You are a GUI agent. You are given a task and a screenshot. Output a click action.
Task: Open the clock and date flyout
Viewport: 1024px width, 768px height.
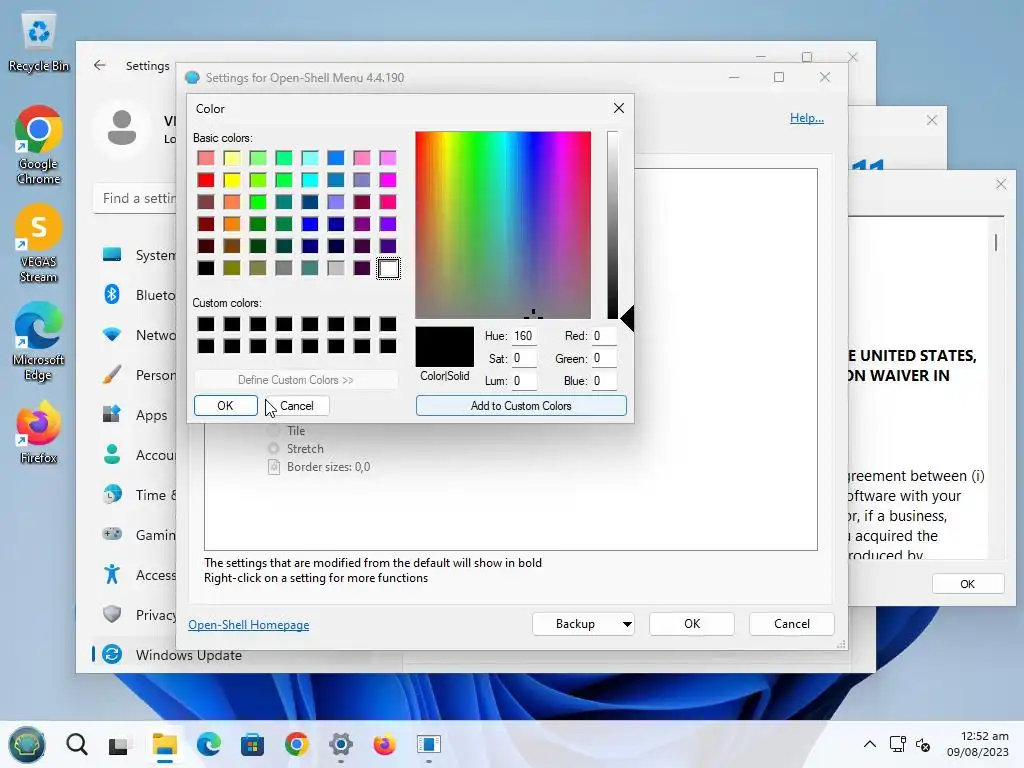(978, 744)
